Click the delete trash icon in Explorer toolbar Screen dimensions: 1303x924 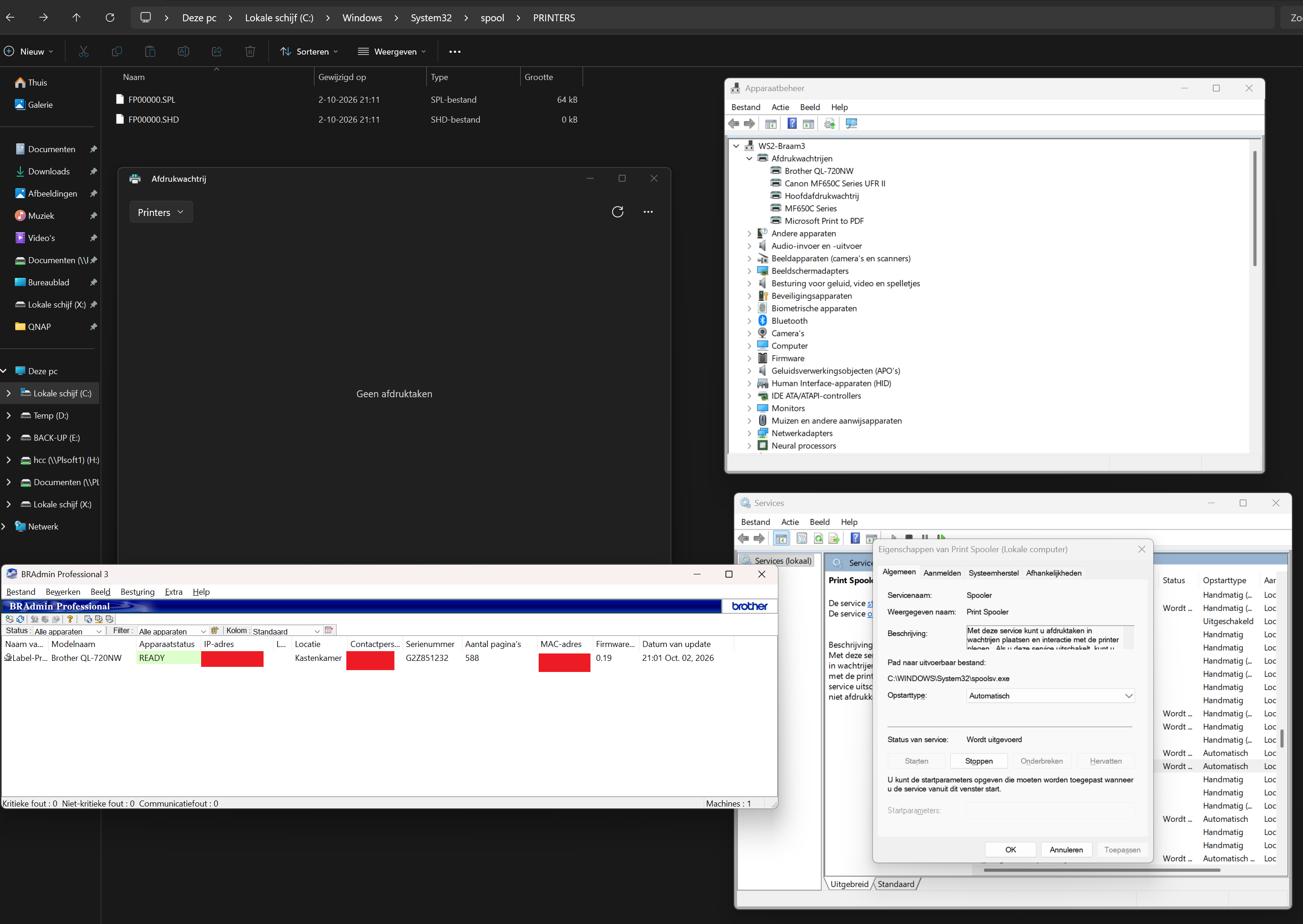(x=250, y=52)
